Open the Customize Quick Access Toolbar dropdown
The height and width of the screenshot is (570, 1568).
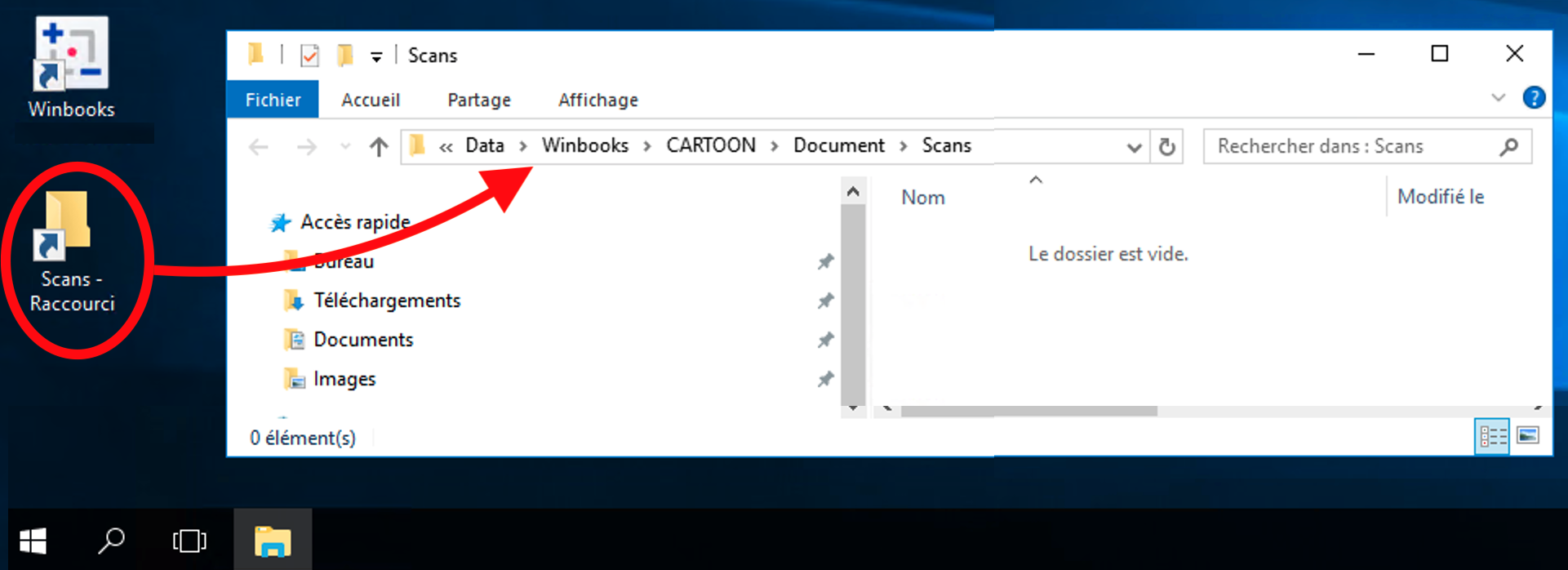pyautogui.click(x=376, y=56)
